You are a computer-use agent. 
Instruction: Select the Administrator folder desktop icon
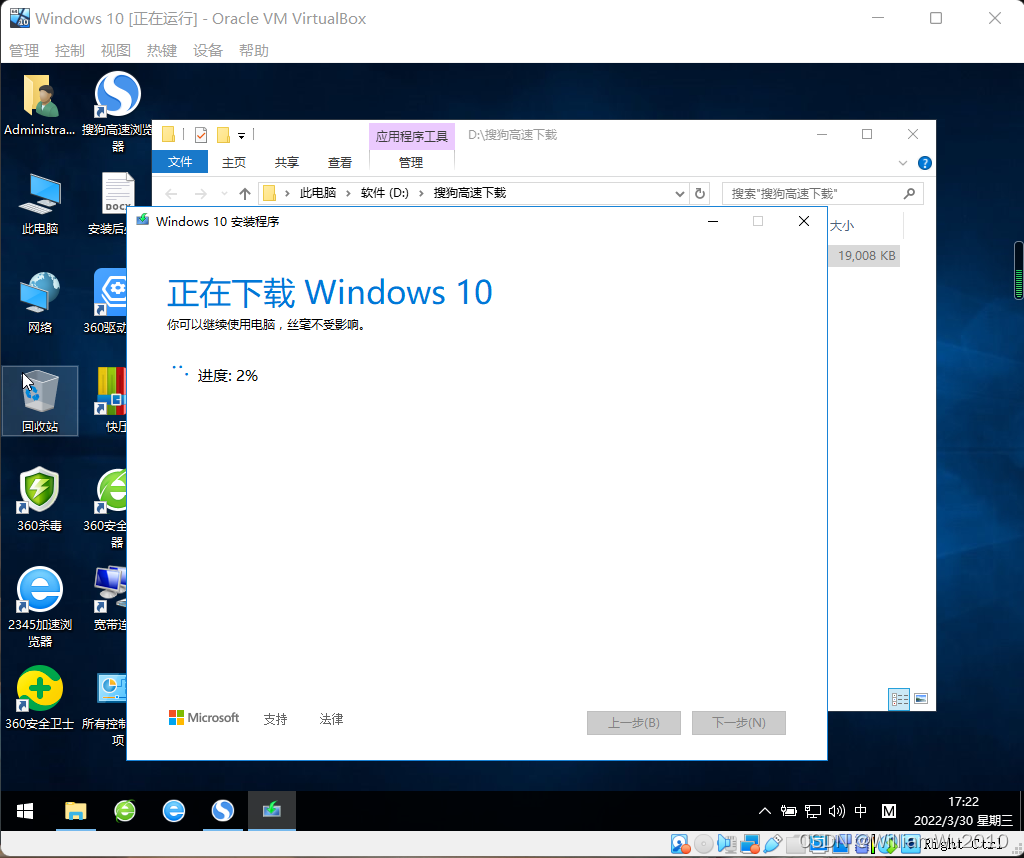(x=40, y=104)
